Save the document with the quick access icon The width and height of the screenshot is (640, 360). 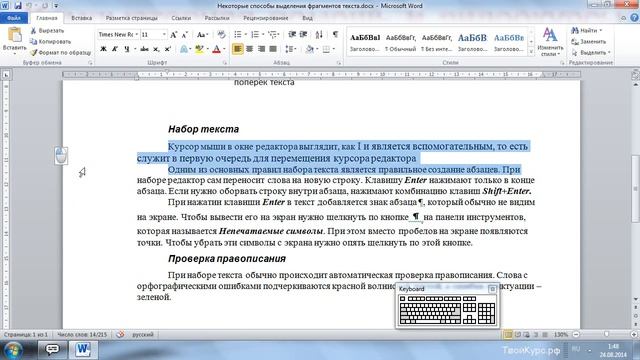click(x=18, y=6)
